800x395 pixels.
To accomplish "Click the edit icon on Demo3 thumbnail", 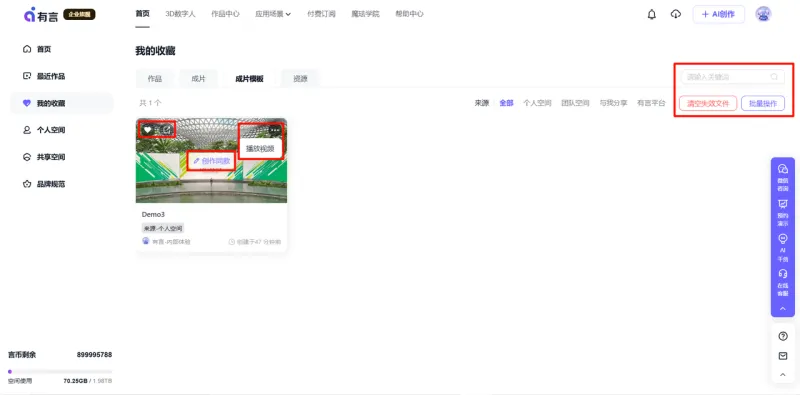I will point(166,130).
